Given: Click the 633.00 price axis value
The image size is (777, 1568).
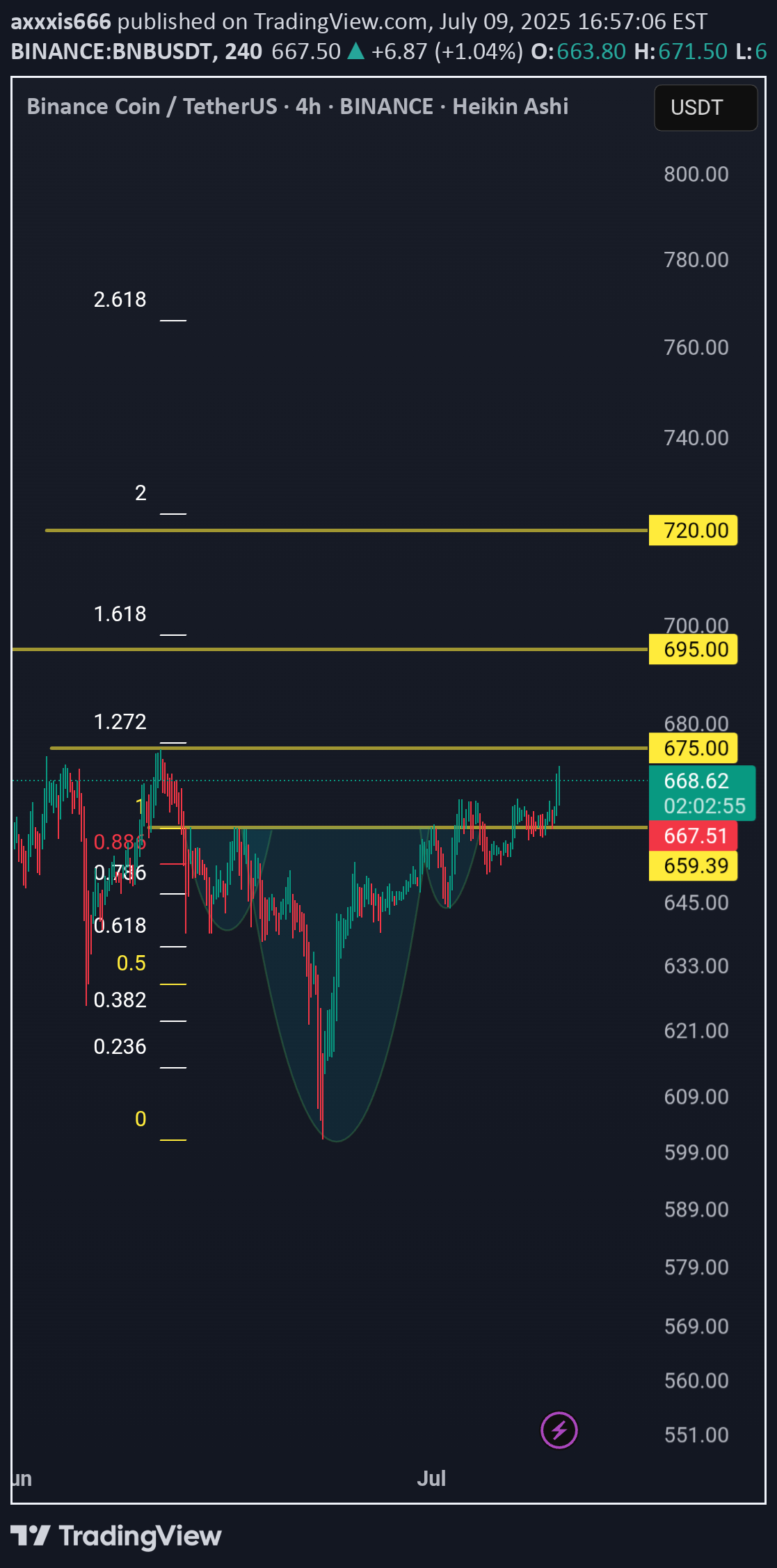Looking at the screenshot, I should coord(696,966).
